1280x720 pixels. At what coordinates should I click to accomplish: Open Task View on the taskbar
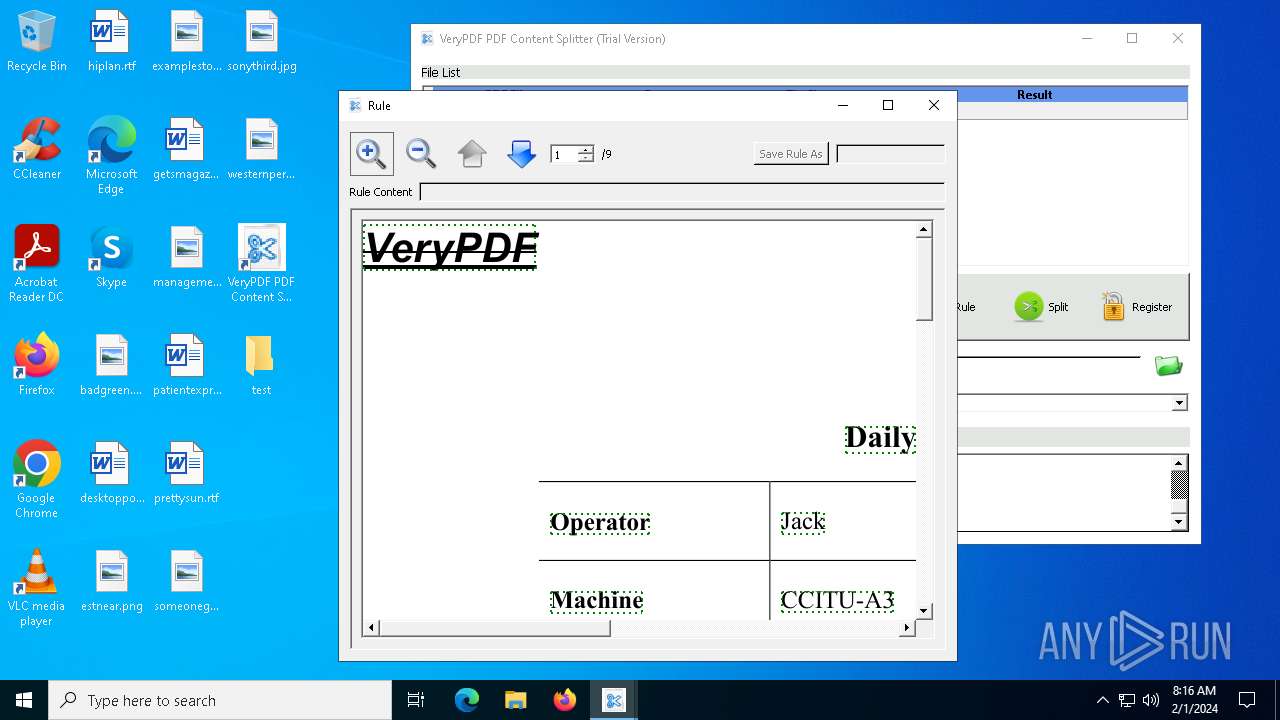[x=416, y=700]
